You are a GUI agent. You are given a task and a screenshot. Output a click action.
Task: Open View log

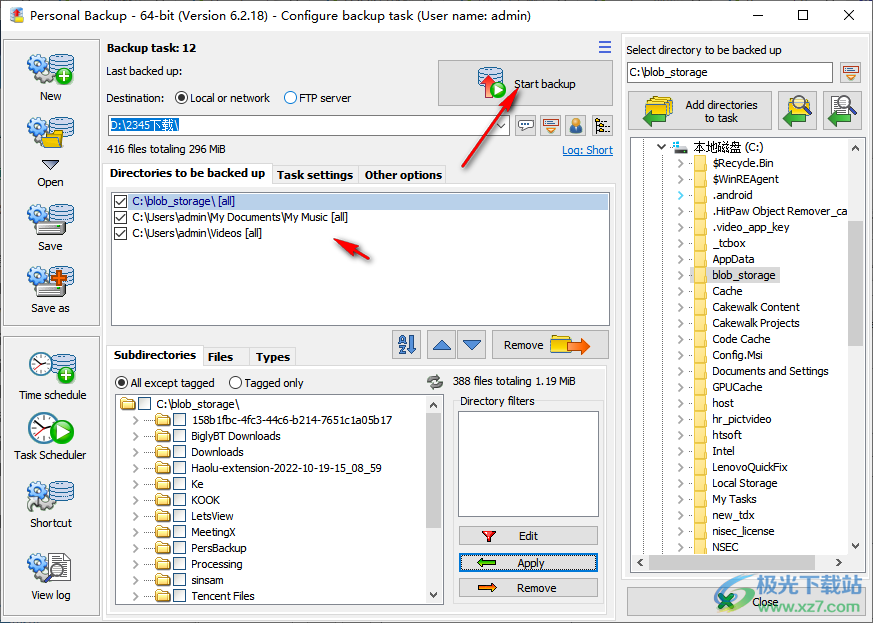(x=51, y=577)
